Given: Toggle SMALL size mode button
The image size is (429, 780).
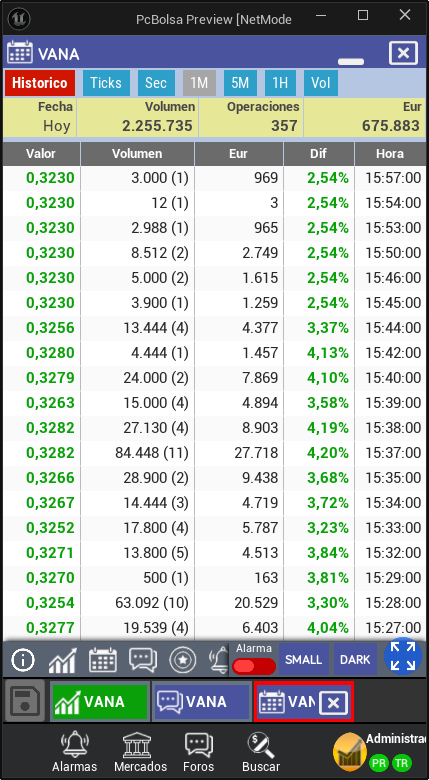Looking at the screenshot, I should tap(304, 660).
